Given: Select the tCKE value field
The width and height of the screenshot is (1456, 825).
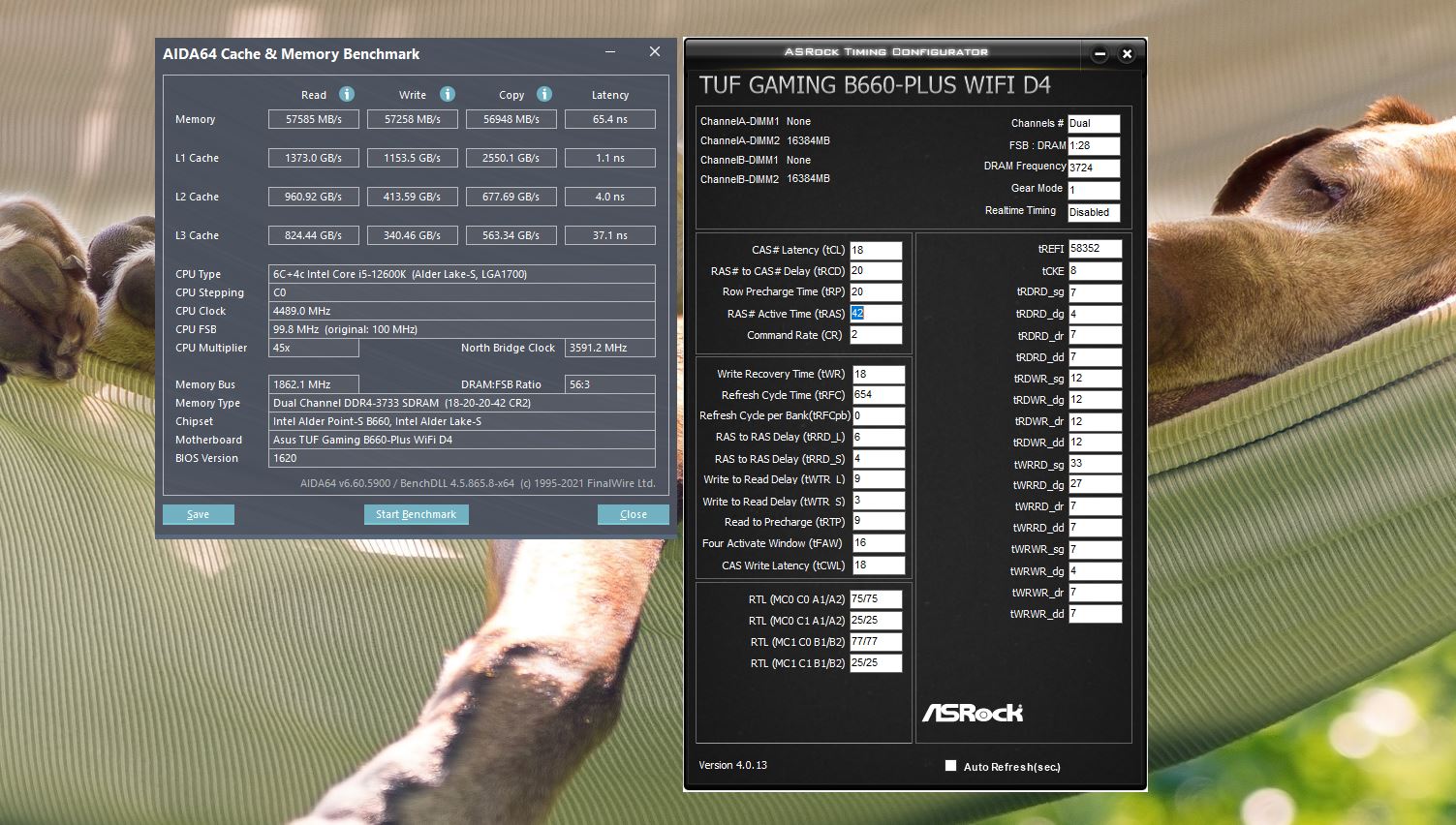Looking at the screenshot, I should (x=1095, y=271).
